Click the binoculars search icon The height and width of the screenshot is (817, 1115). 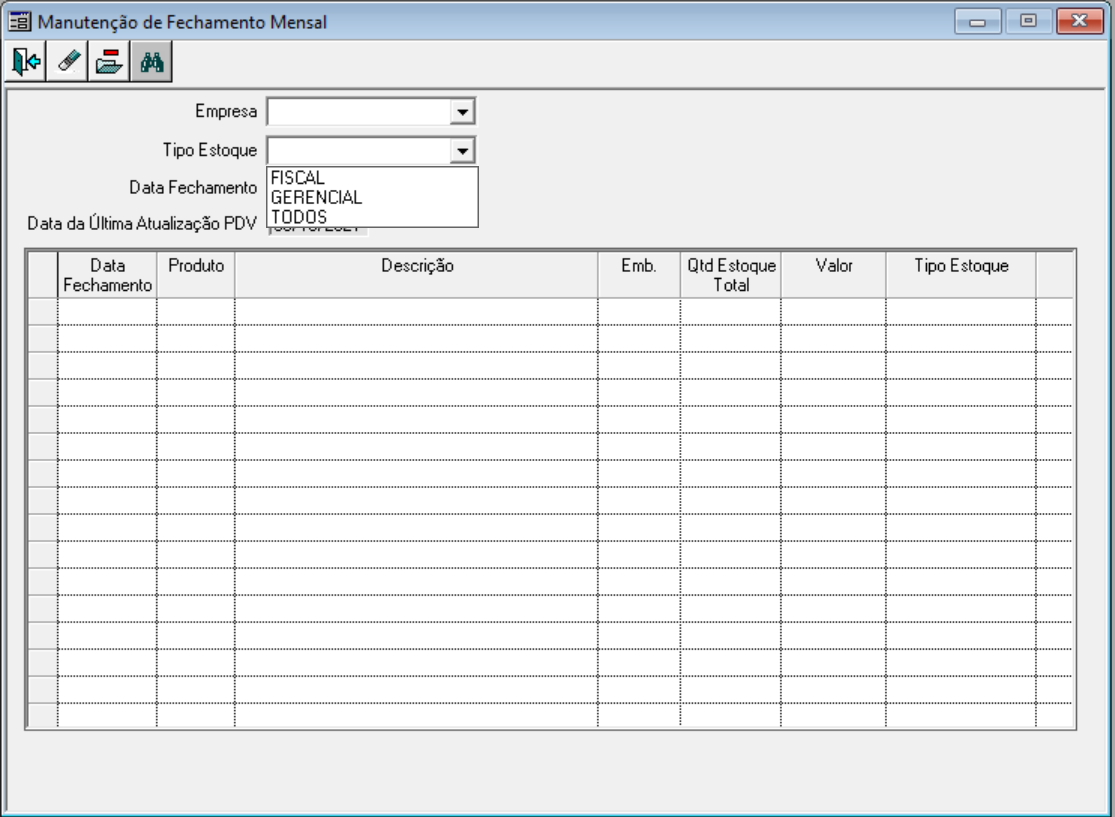click(151, 62)
